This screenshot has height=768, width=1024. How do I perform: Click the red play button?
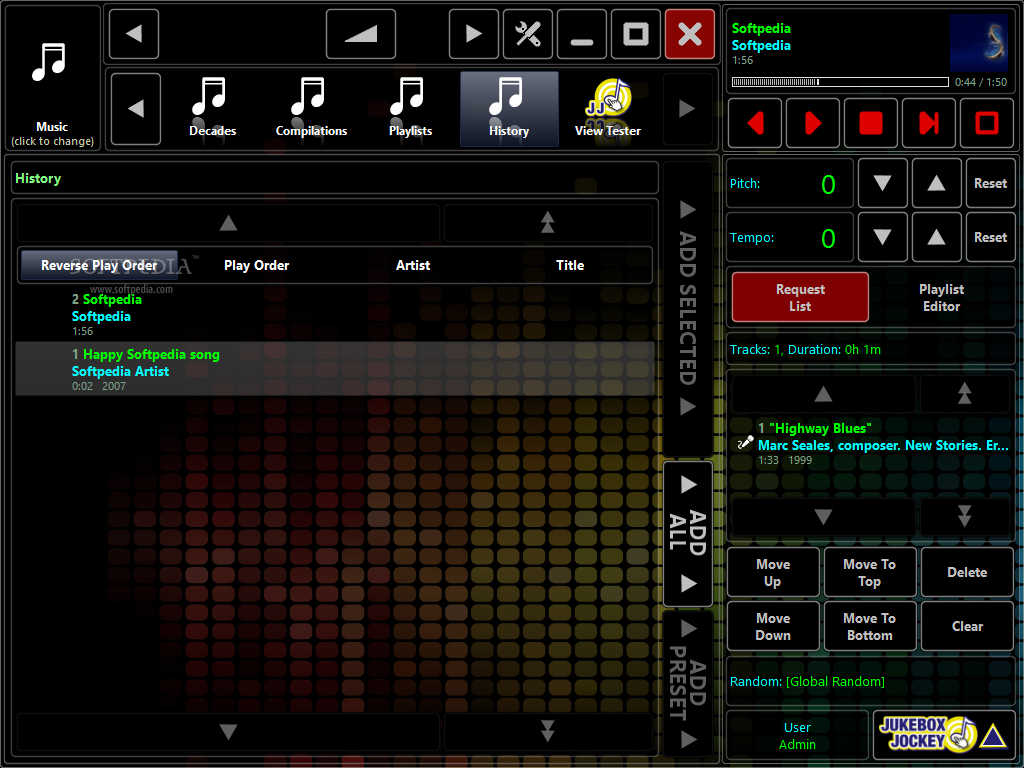pos(813,123)
